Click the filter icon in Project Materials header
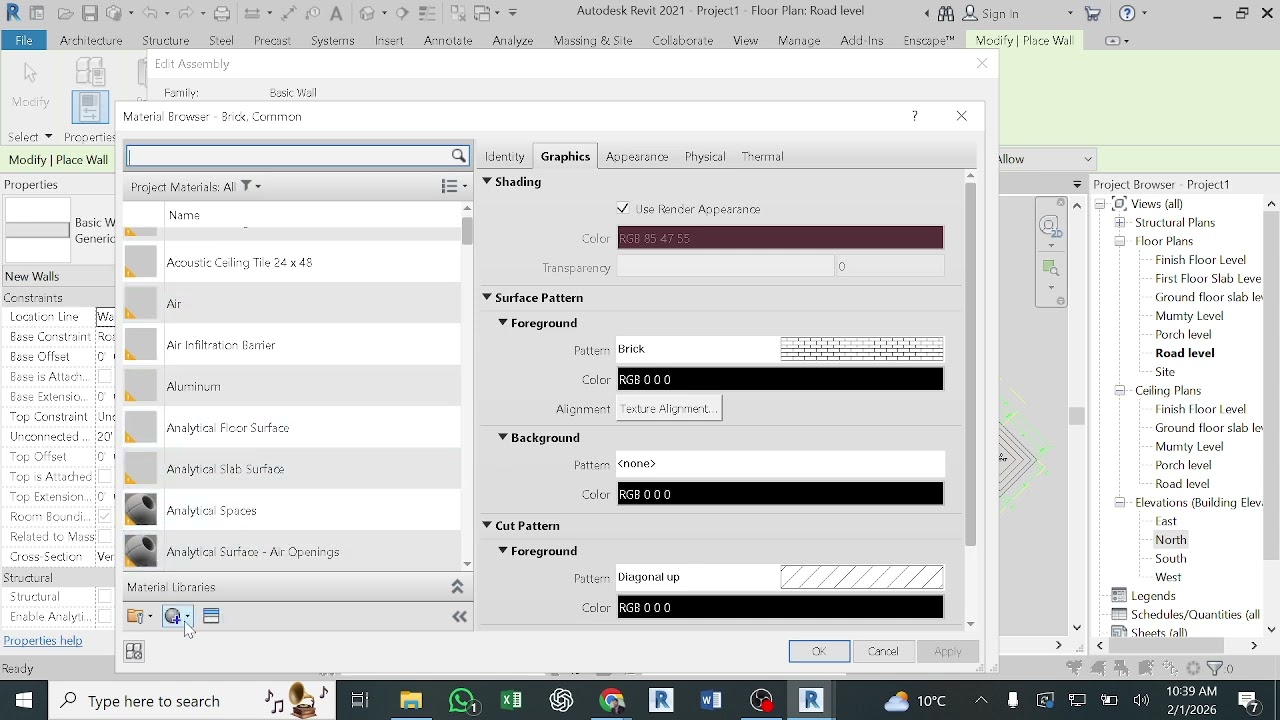This screenshot has height=720, width=1280. pos(246,187)
